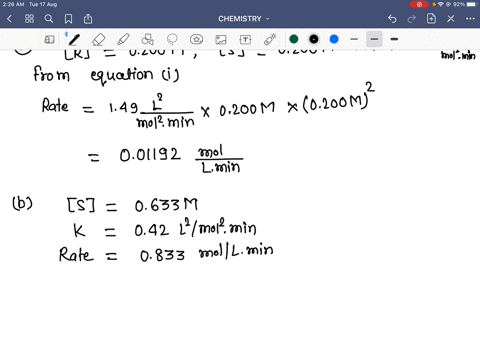
Task: Choose the black pen color
Action: point(314,39)
